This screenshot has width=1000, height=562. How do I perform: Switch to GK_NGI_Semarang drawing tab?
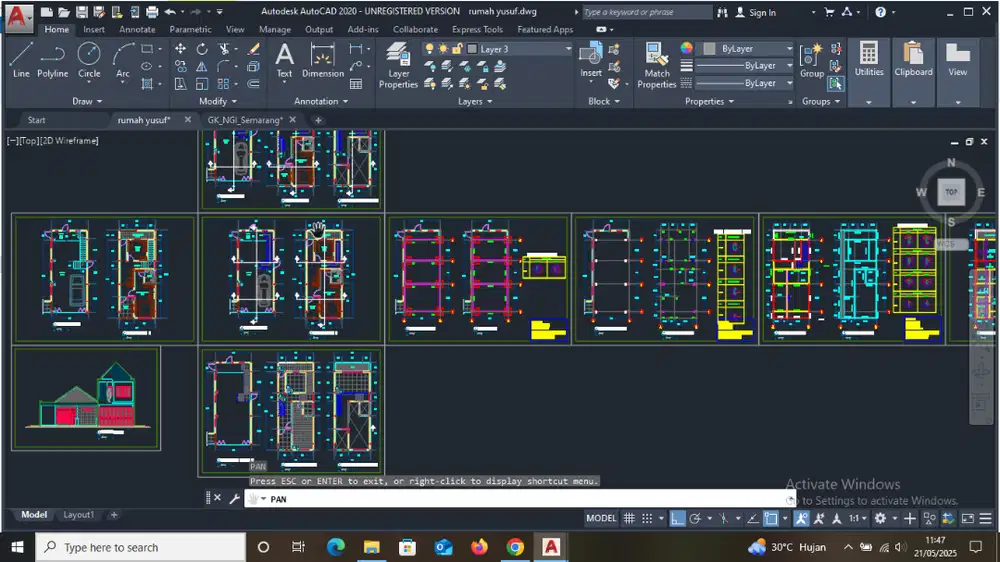[245, 120]
